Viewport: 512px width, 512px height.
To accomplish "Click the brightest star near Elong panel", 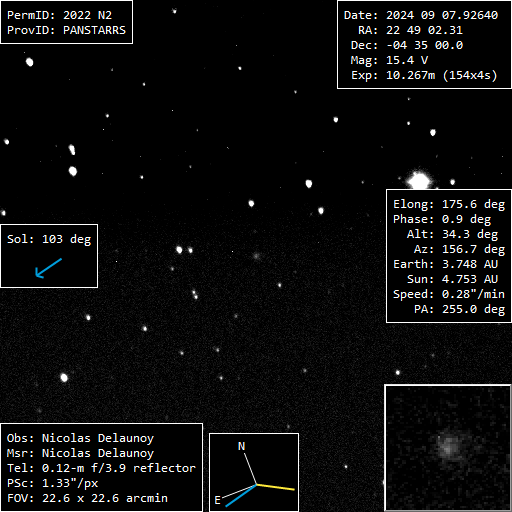I will 419,181.
